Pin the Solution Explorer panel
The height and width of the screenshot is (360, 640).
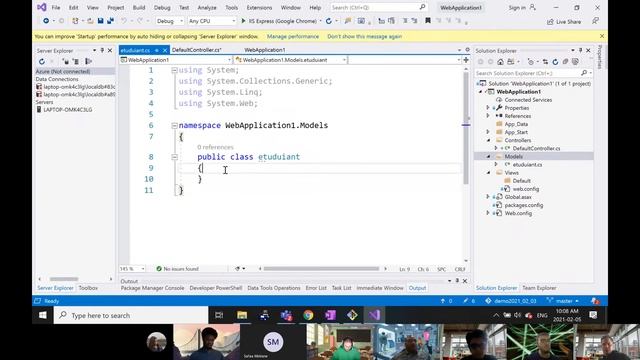coord(580,51)
